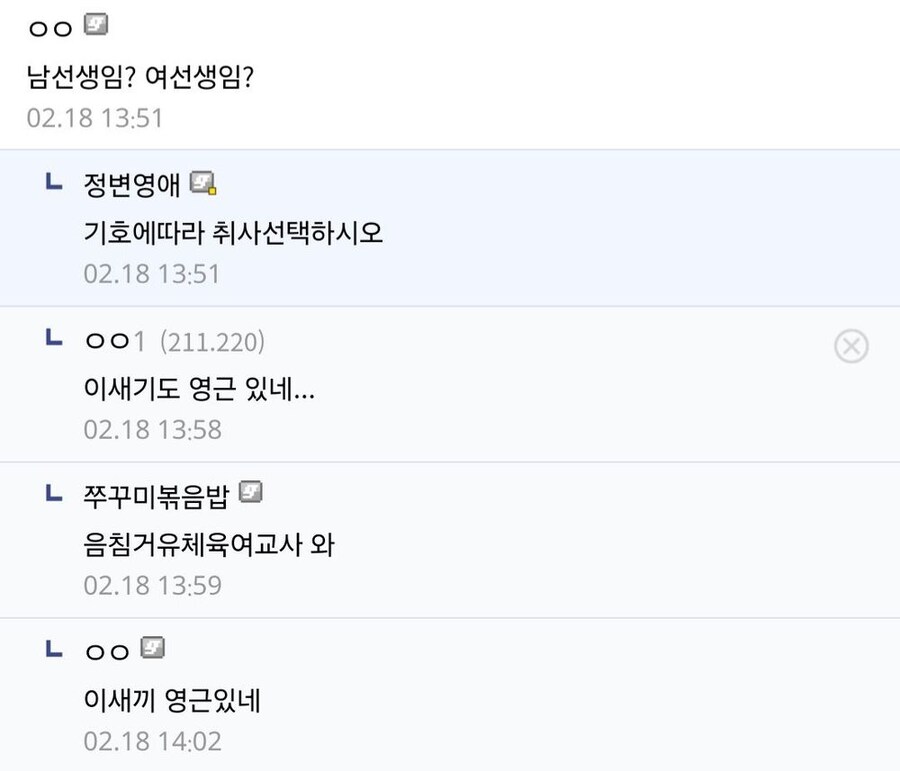Click the gallery icon next to 쭈꾸미볶음밥

pyautogui.click(x=255, y=491)
